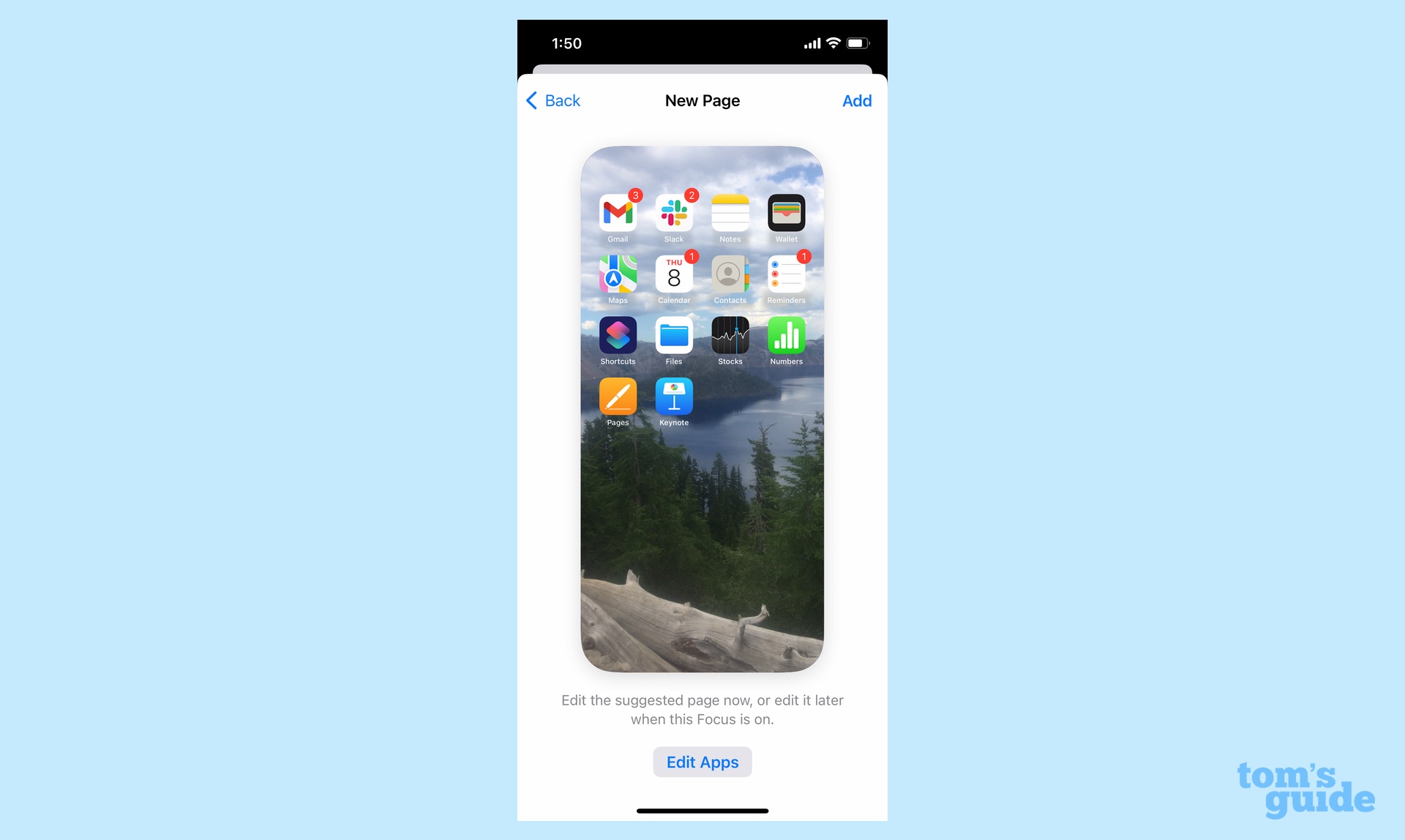1405x840 pixels.
Task: Open the Gmail app
Action: click(618, 212)
